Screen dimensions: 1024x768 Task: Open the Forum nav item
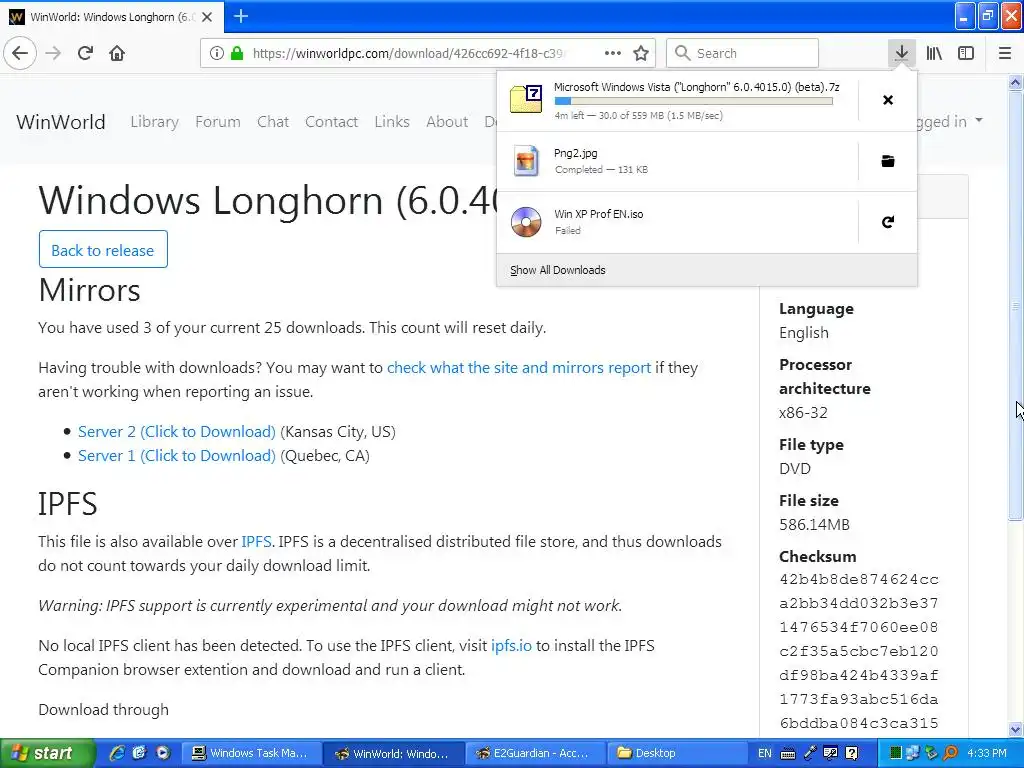[217, 121]
